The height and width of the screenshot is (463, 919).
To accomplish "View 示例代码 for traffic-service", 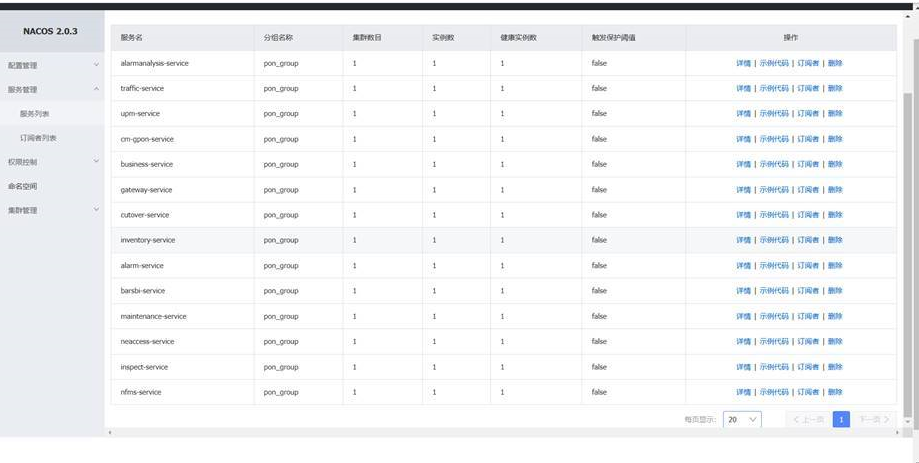I will coord(774,88).
